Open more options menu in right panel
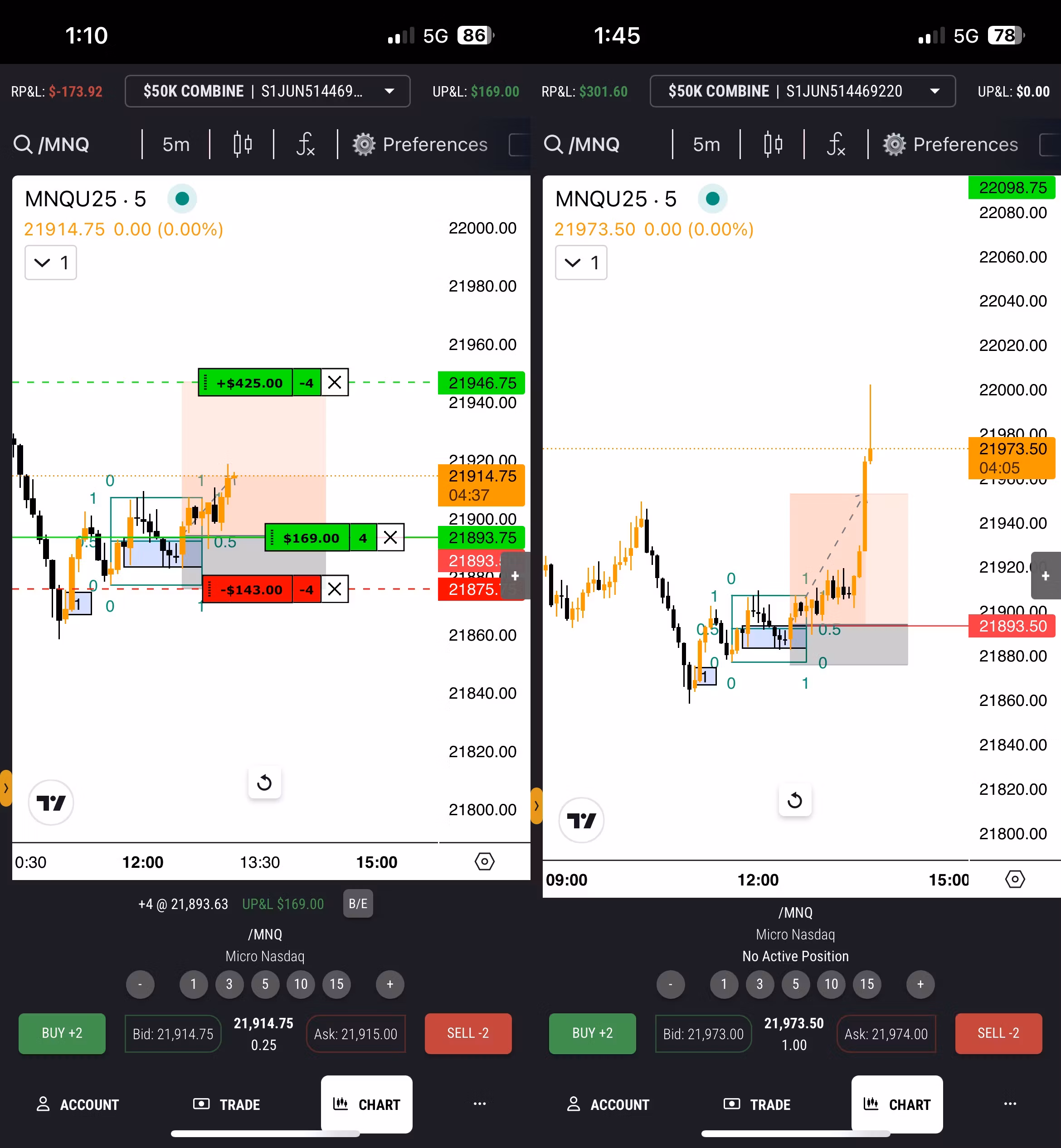The height and width of the screenshot is (1148, 1061). tap(1011, 1103)
